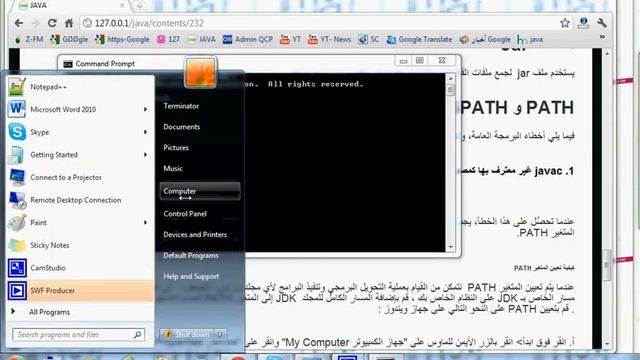640x360 pixels.
Task: Maximize the Command Prompt window
Action: click(420, 60)
